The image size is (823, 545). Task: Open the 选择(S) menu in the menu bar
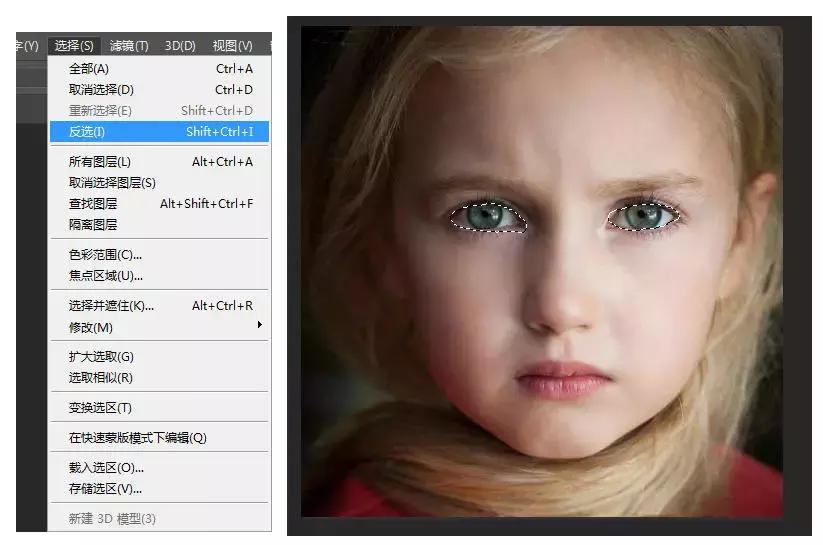(x=73, y=46)
